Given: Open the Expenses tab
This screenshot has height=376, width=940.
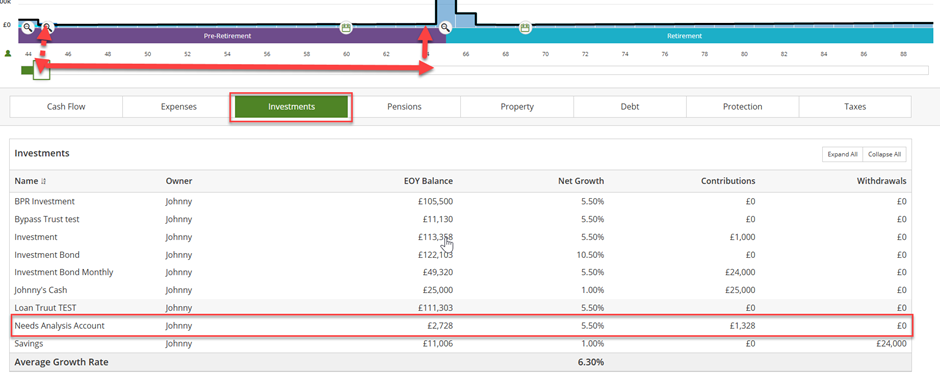Looking at the screenshot, I should click(179, 107).
